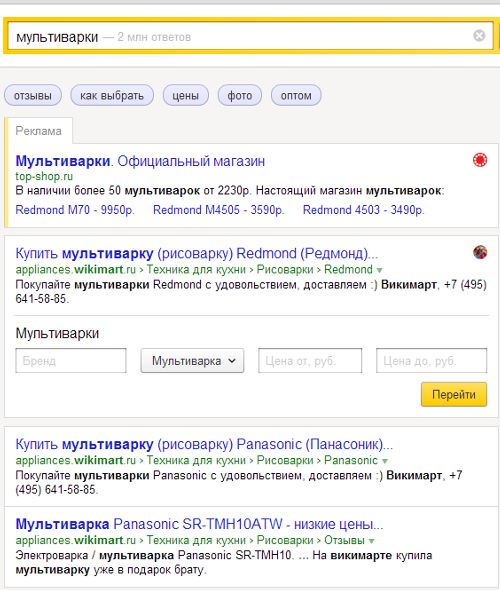Select the цены suggestion chip
500x590 pixels.
(185, 96)
